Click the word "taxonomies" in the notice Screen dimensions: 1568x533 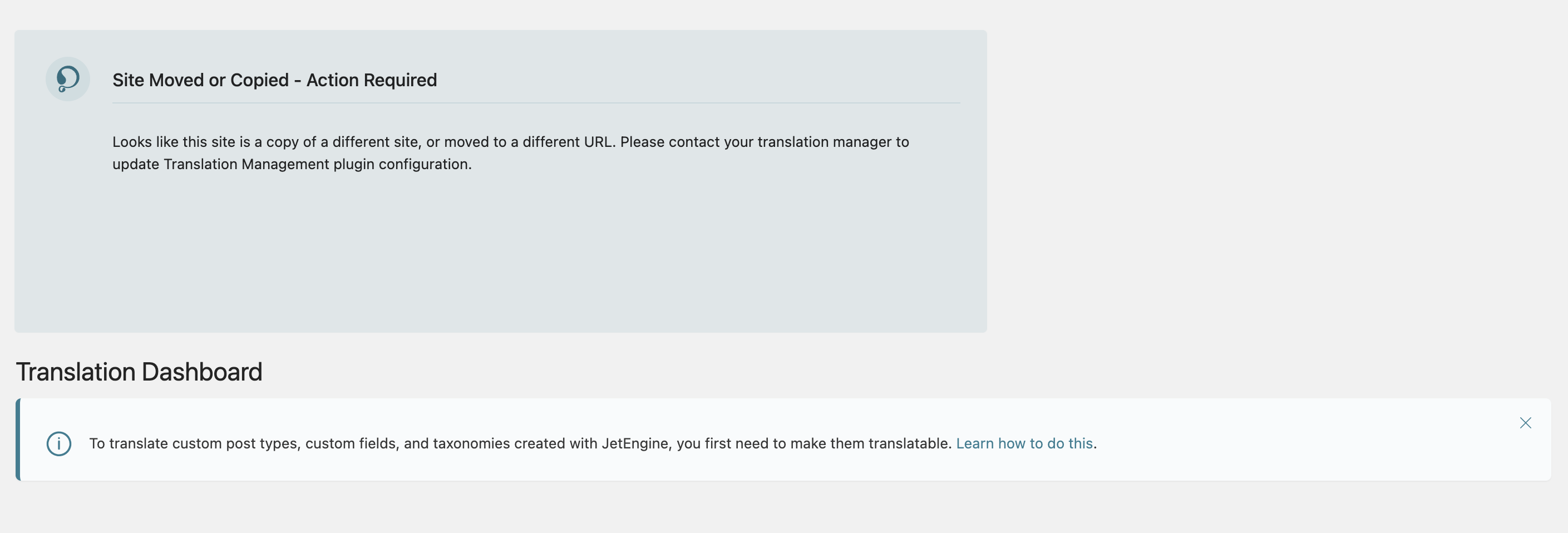[471, 443]
